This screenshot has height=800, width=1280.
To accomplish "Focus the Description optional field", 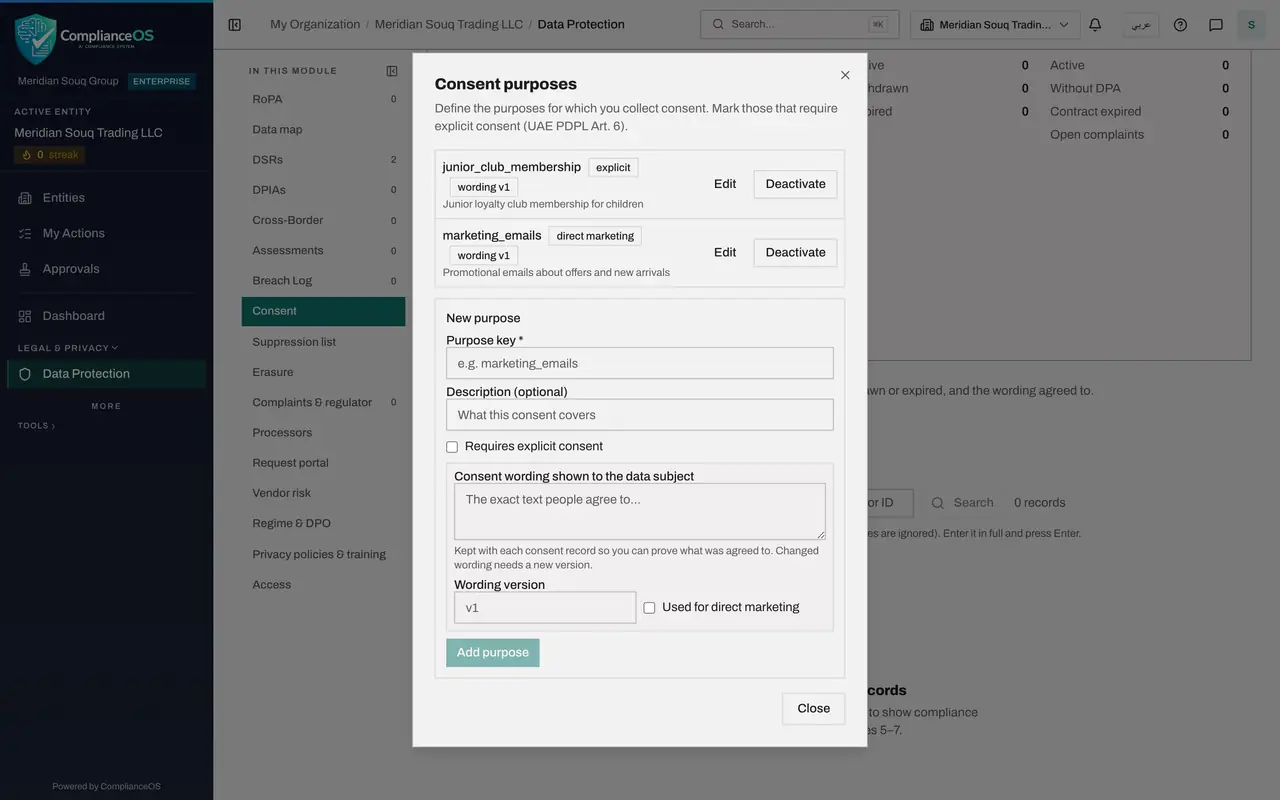I will click(x=640, y=415).
